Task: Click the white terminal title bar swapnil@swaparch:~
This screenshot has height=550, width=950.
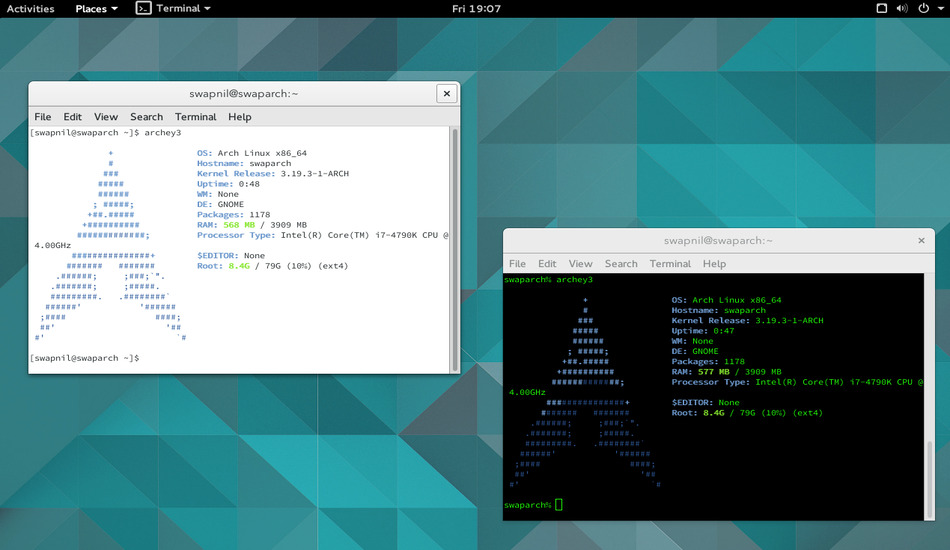Action: [244, 93]
